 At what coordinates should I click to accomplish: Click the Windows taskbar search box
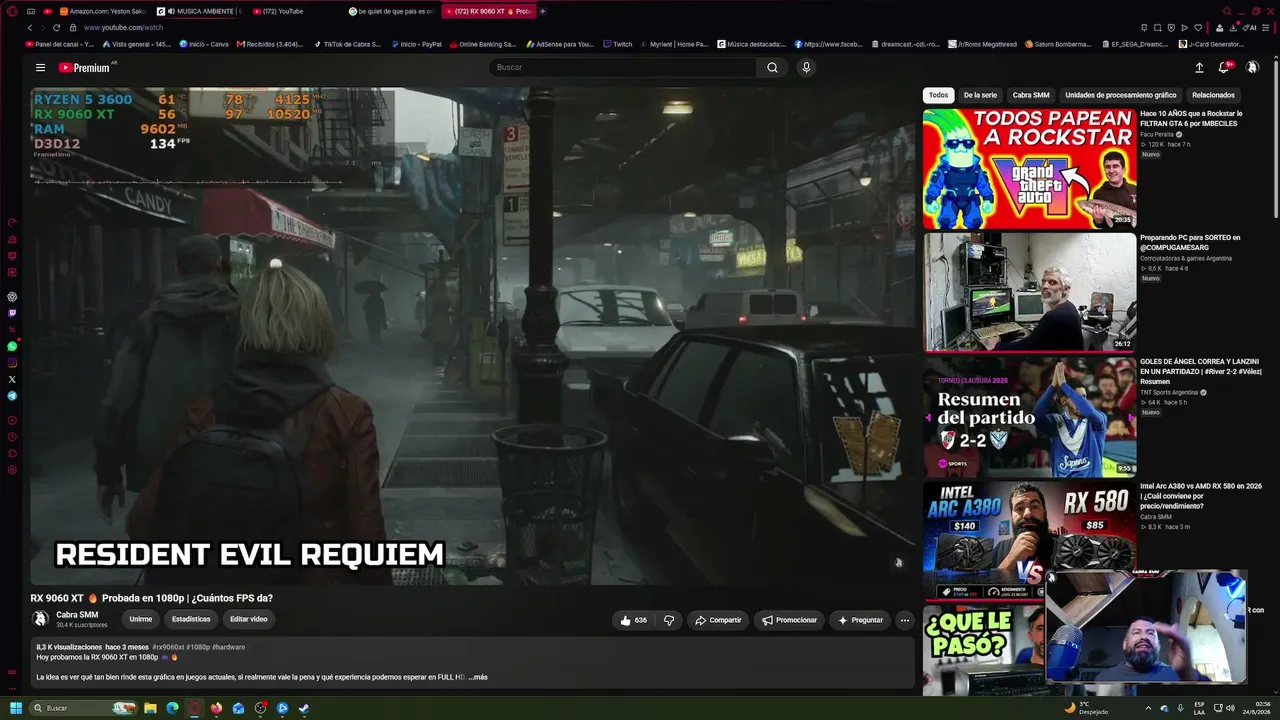83,708
